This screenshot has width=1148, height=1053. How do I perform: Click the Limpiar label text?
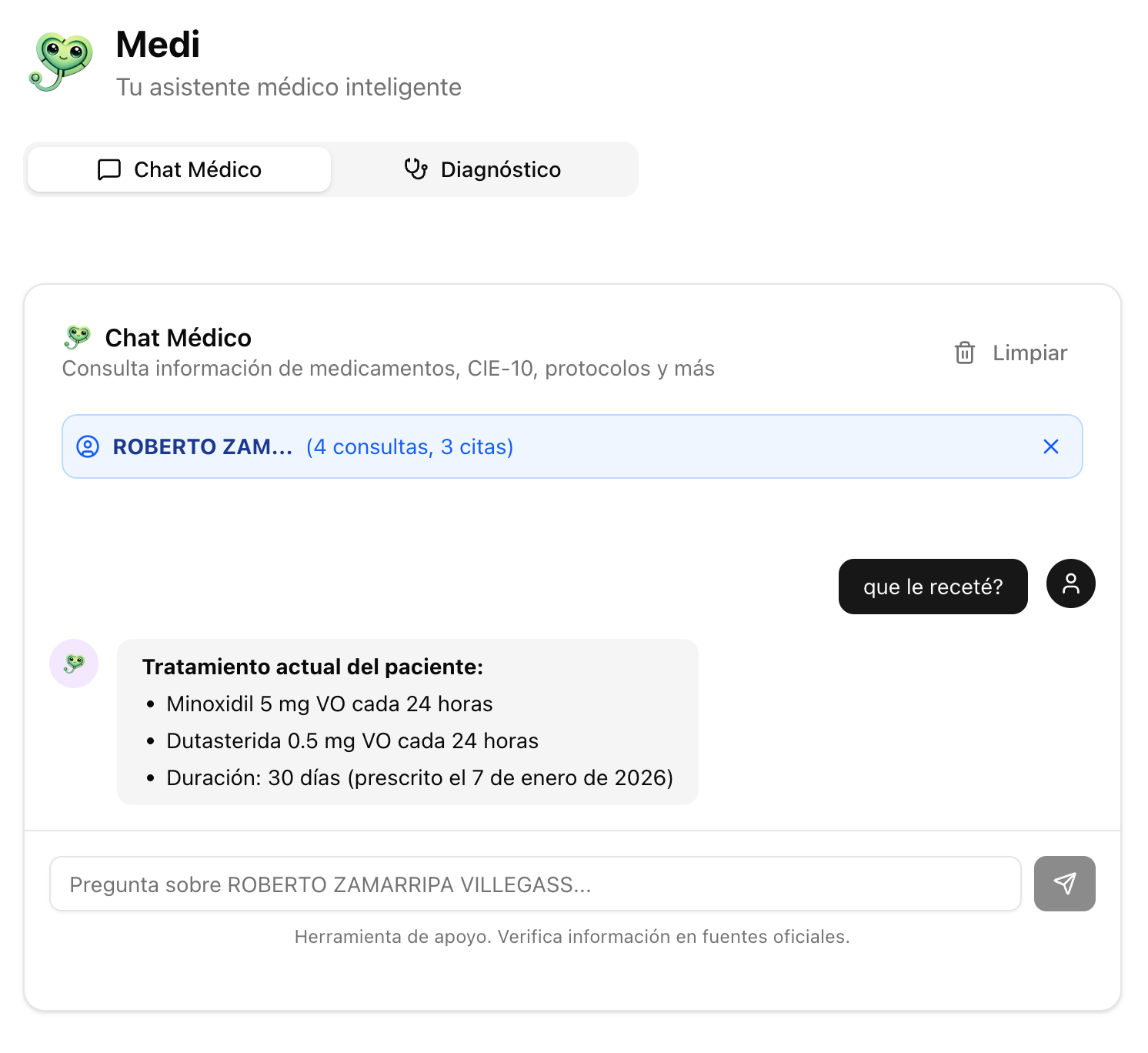[1029, 353]
